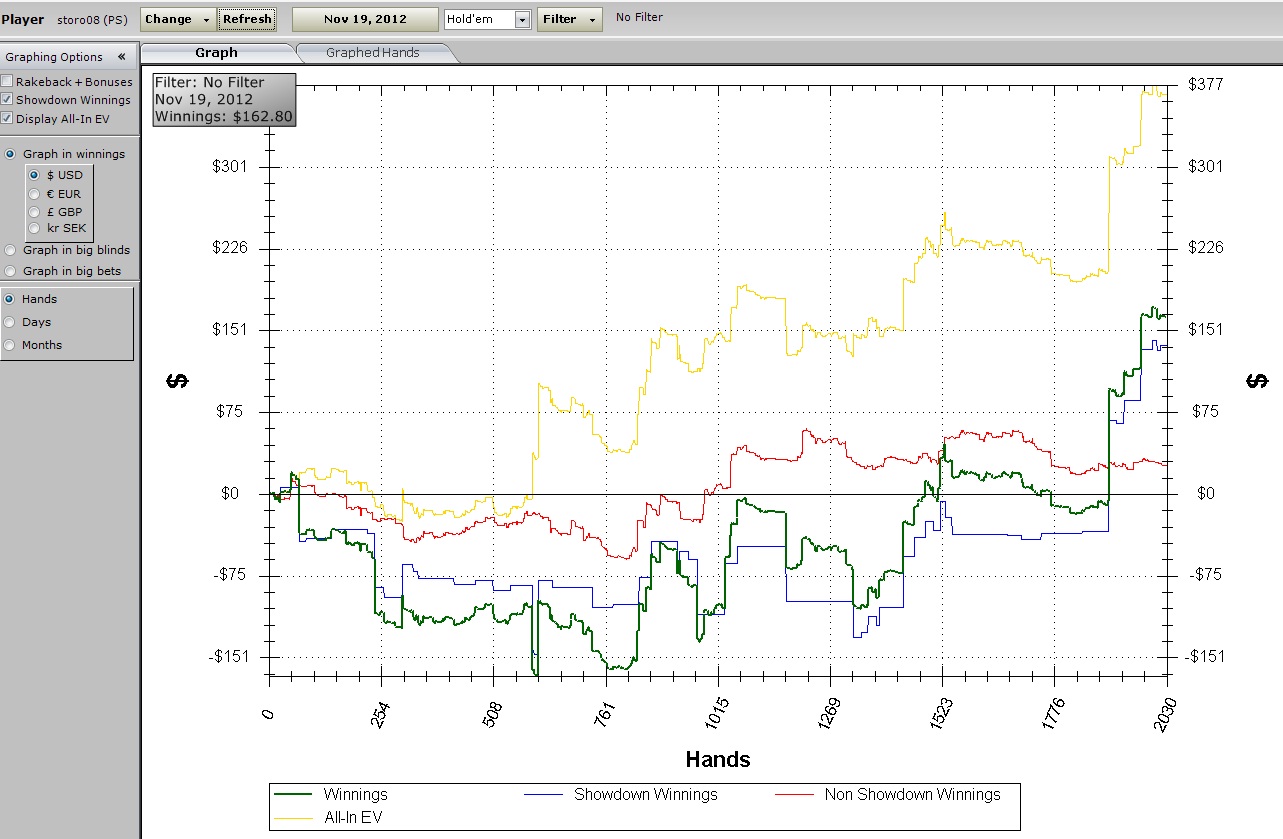The image size is (1283, 839).
Task: Switch to the Graphed Hands tab
Action: [x=372, y=53]
